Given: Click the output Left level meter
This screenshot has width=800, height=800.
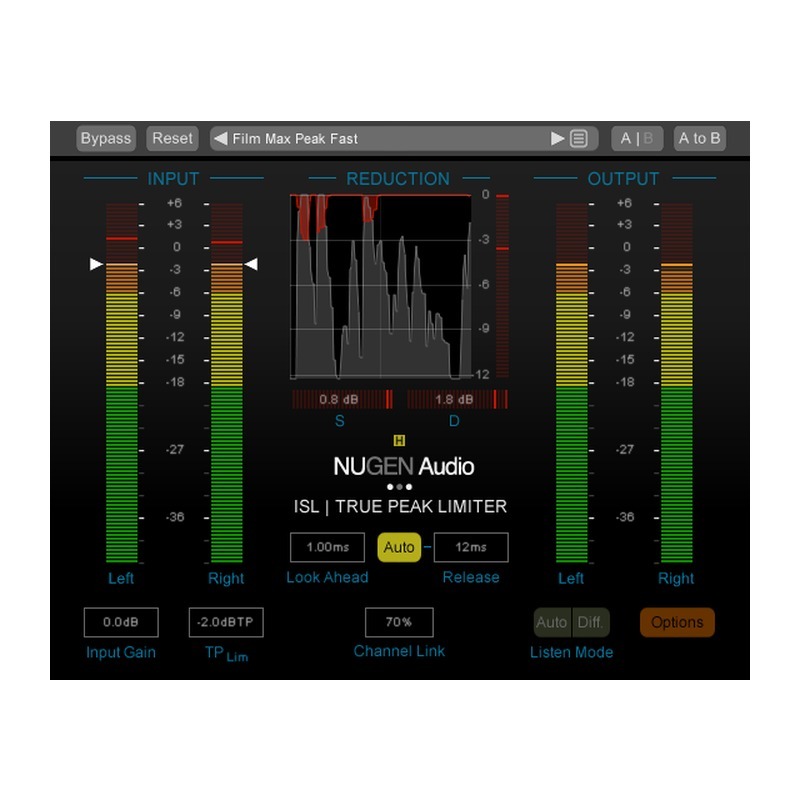Looking at the screenshot, I should tap(571, 383).
